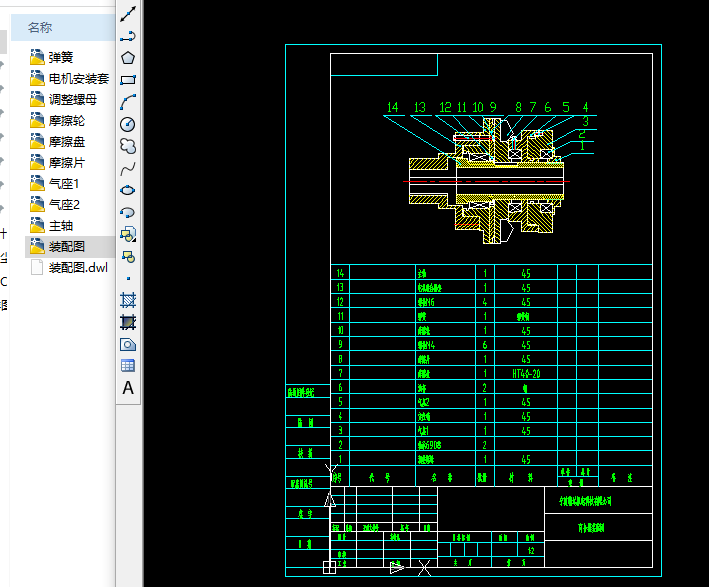Select the Circle draw tool
The height and width of the screenshot is (587, 709).
click(128, 124)
